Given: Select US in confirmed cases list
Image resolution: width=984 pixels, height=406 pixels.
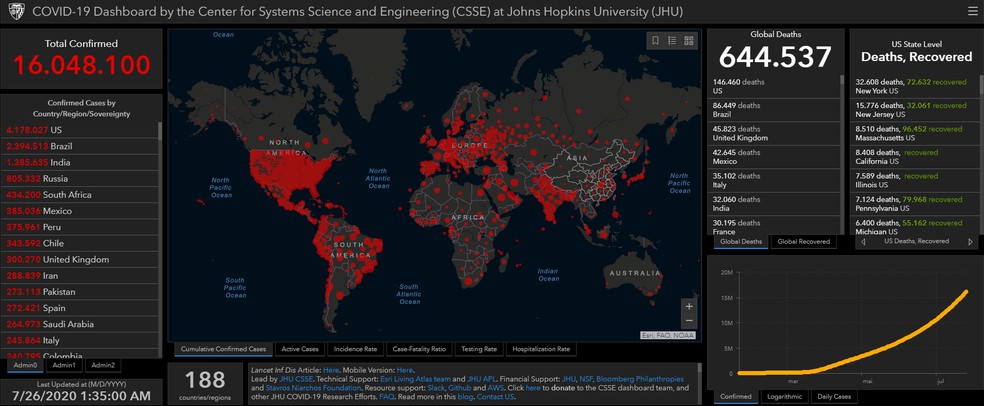Looking at the screenshot, I should click(80, 130).
